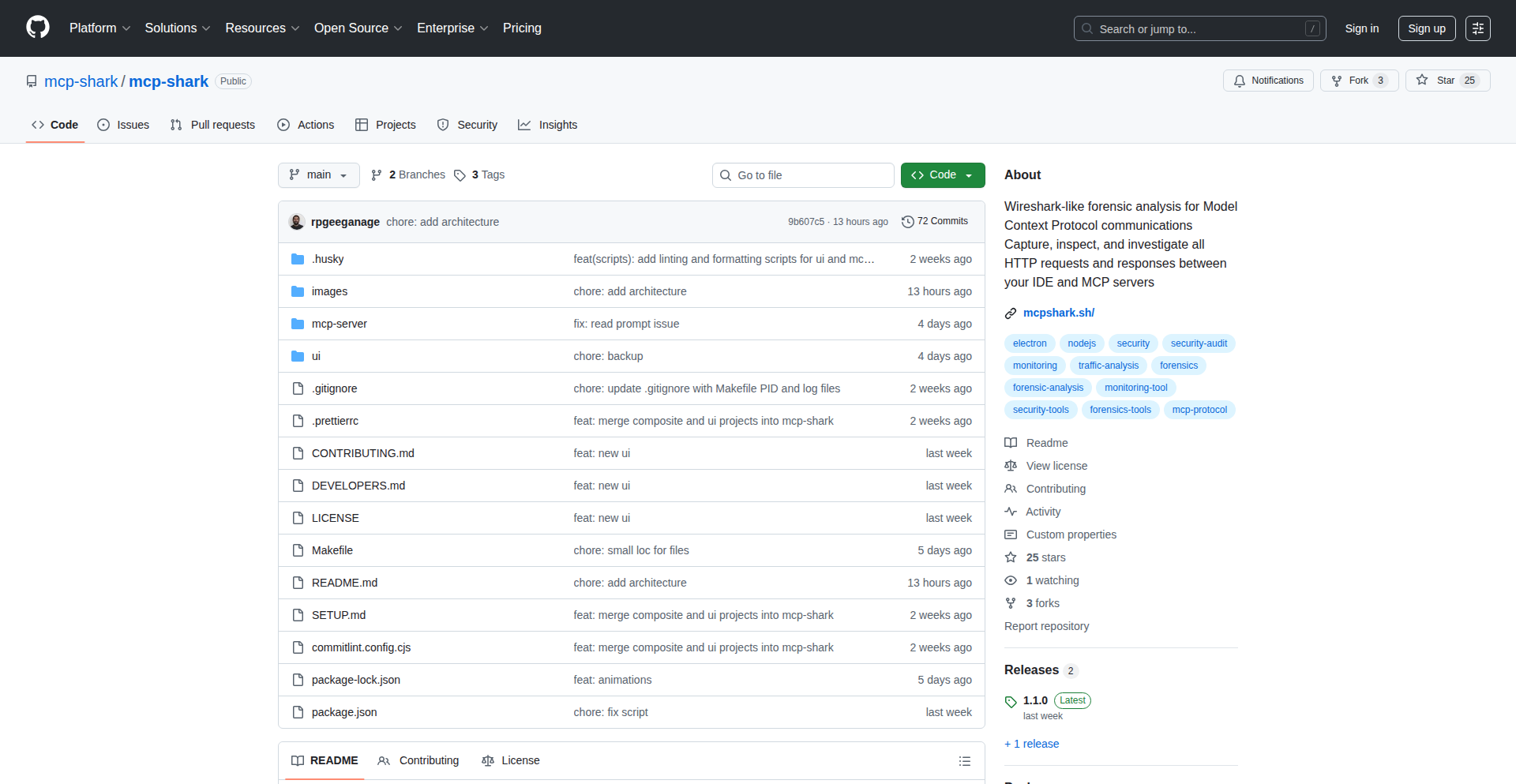Click the GitHub logo icon
Viewport: 1516px width, 784px height.
[37, 28]
